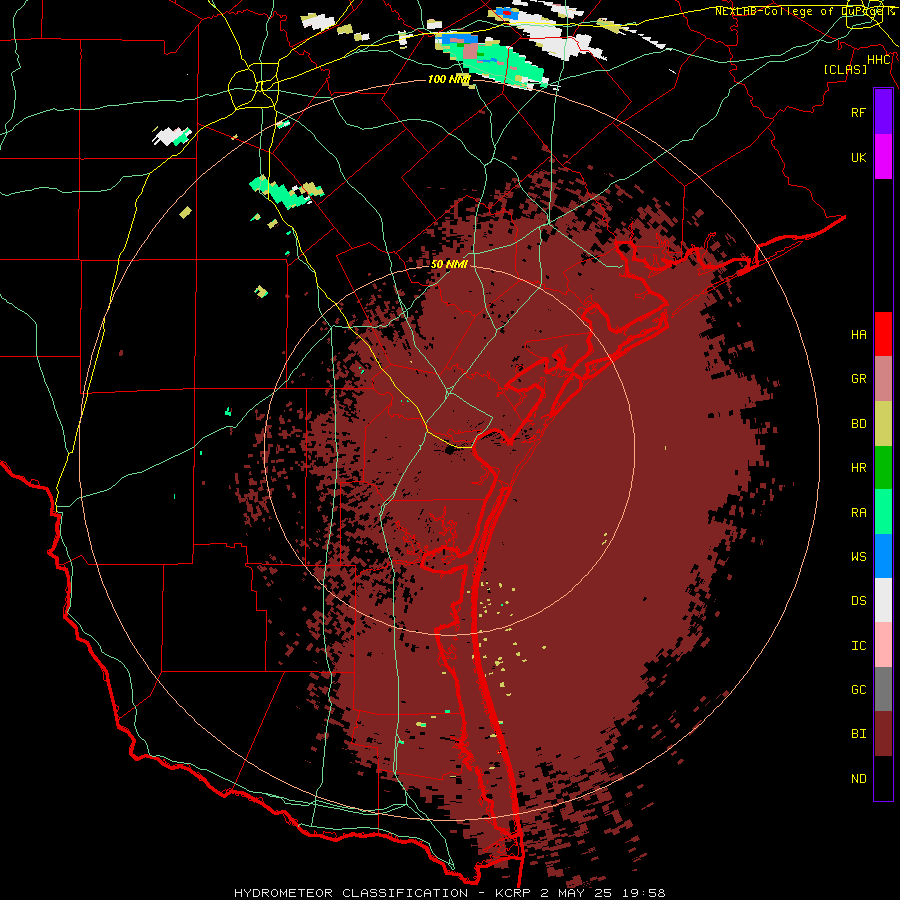900x900 pixels.
Task: Click the HA legend label
Action: click(x=859, y=334)
